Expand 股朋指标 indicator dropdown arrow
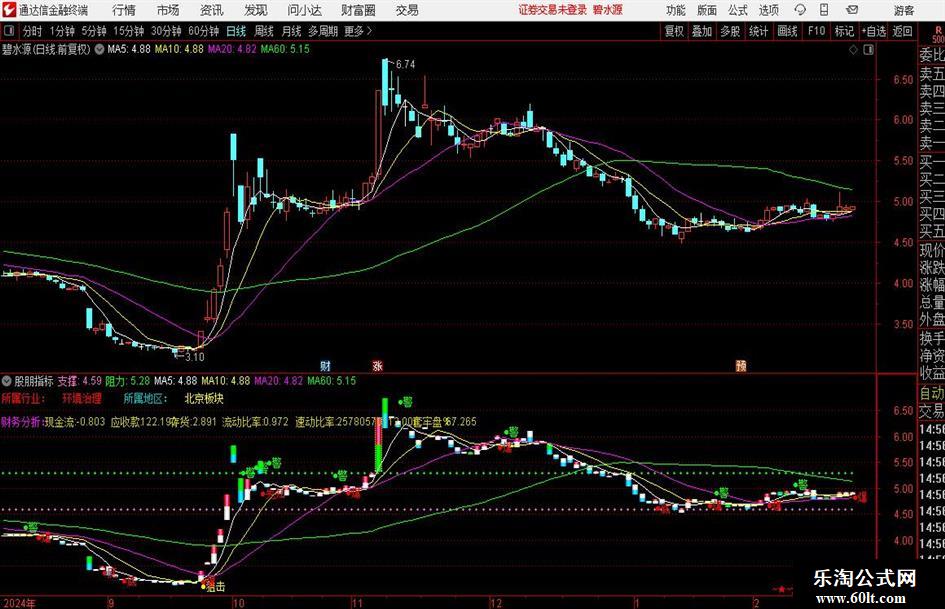The height and width of the screenshot is (609, 945). (7, 381)
